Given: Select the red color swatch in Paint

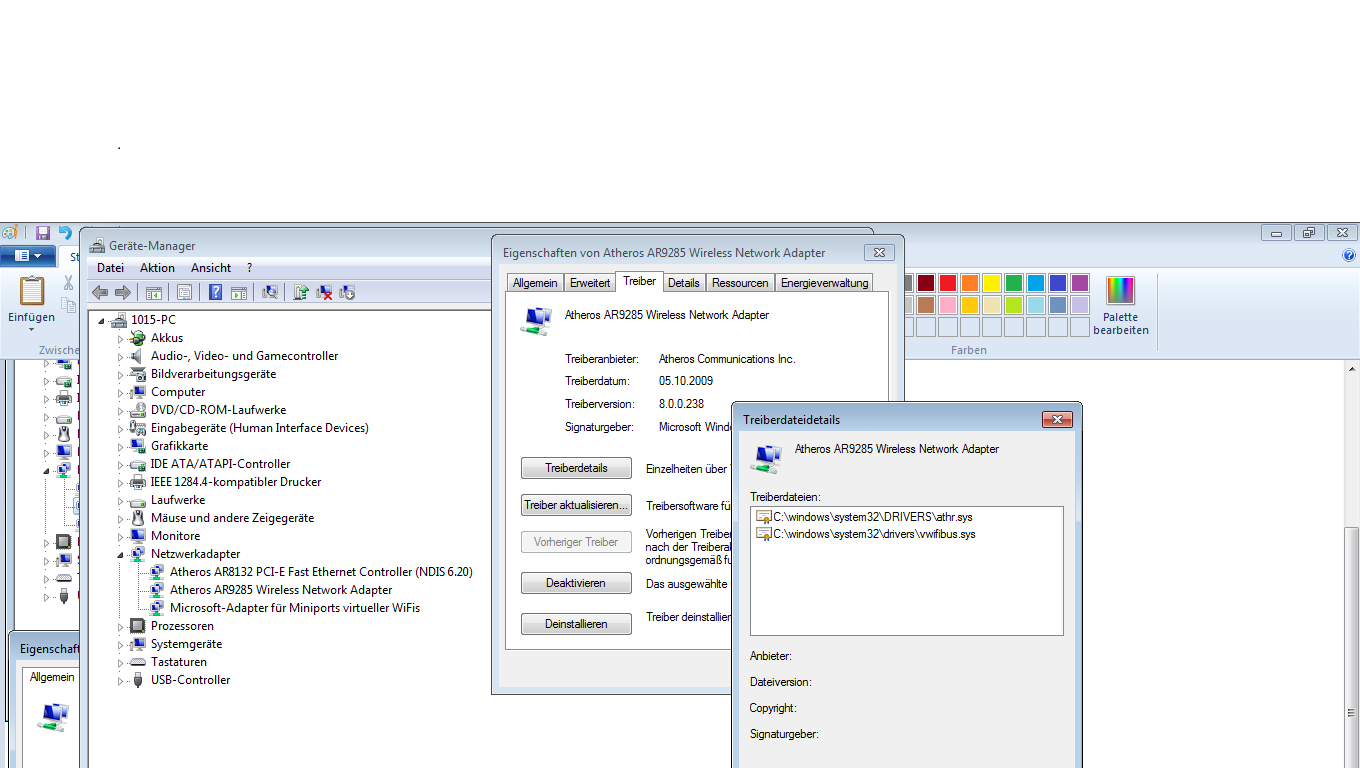Looking at the screenshot, I should pos(948,283).
